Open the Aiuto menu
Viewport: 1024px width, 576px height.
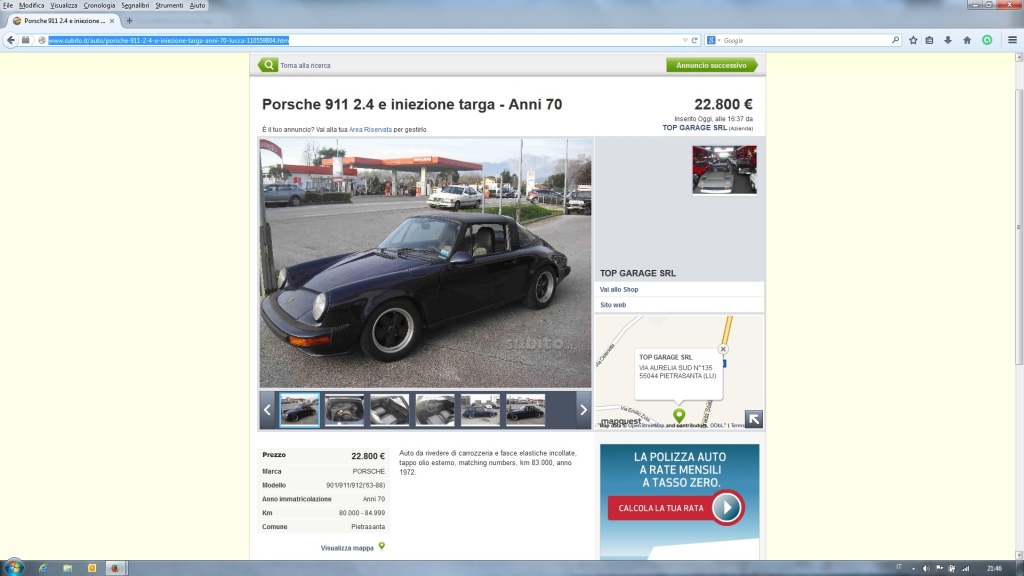[197, 5]
